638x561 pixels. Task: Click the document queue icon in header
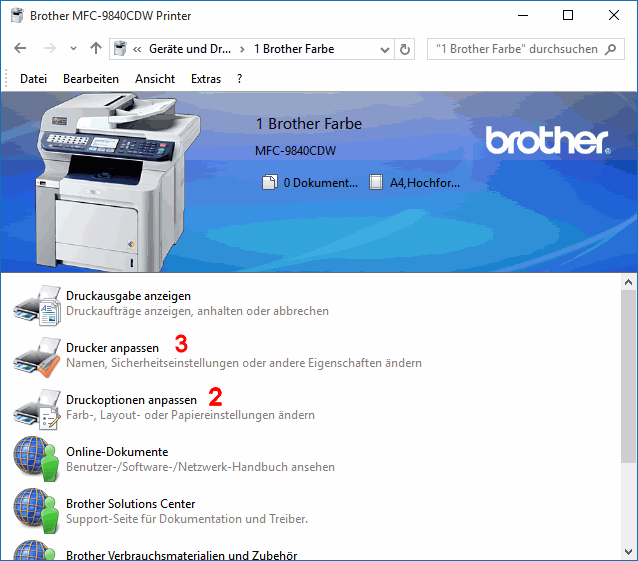[x=268, y=183]
